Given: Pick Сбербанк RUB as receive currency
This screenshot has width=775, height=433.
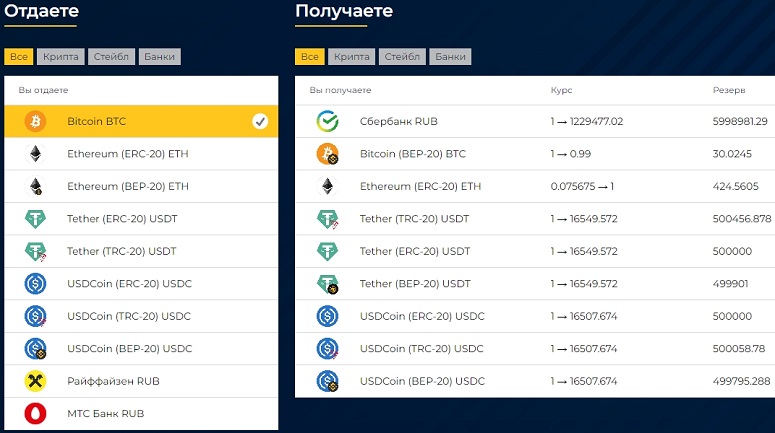Looking at the screenshot, I should click(x=535, y=122).
